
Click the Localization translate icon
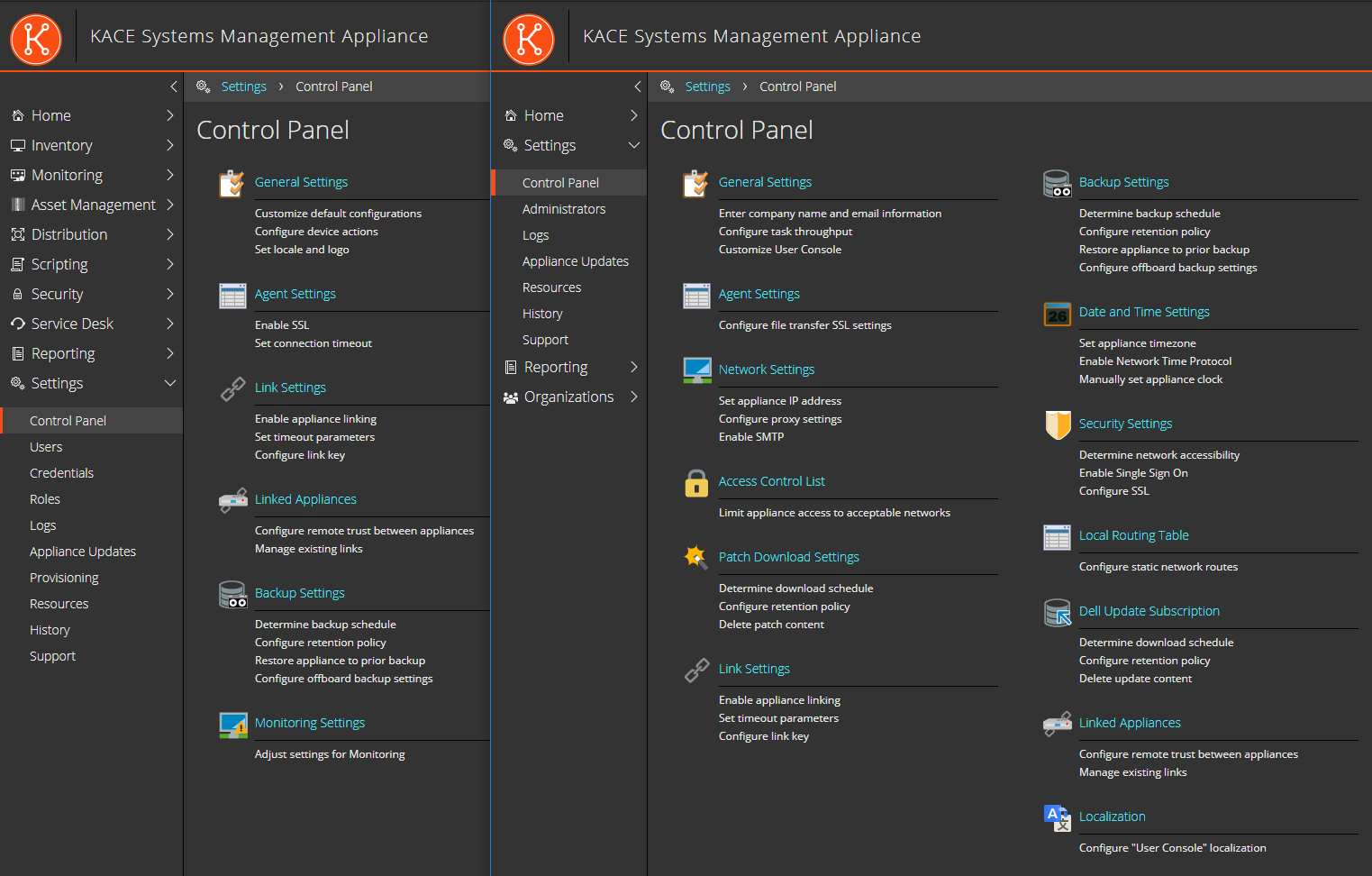coord(1057,818)
